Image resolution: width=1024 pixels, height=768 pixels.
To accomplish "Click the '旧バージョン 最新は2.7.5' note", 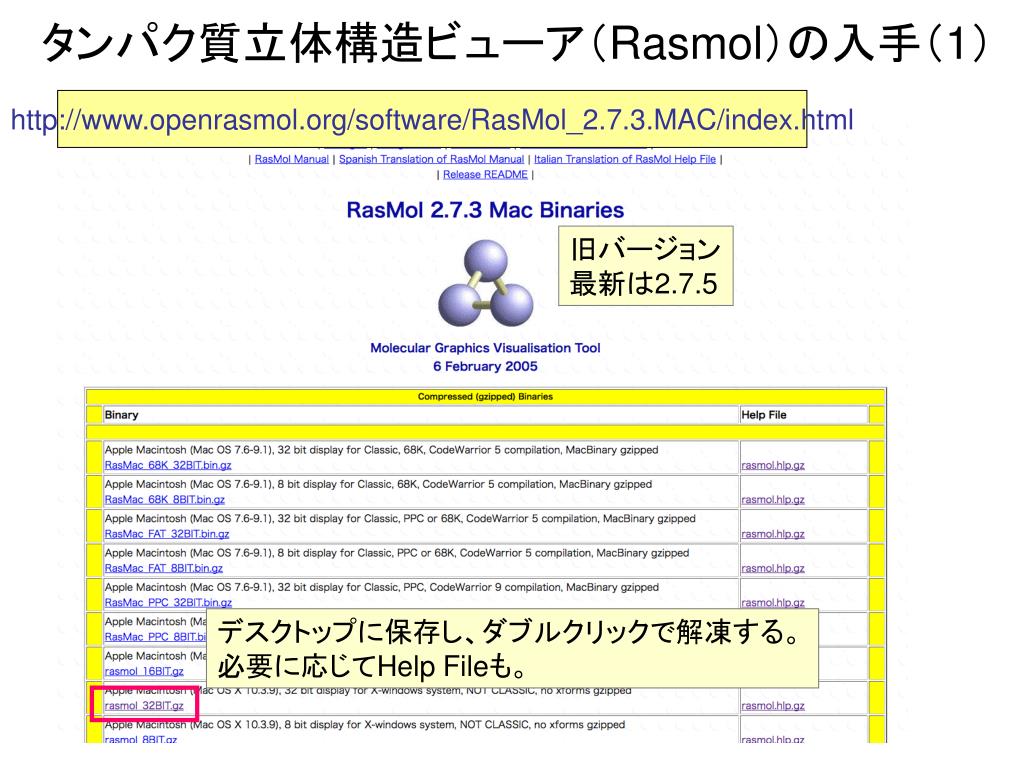I will tap(645, 266).
